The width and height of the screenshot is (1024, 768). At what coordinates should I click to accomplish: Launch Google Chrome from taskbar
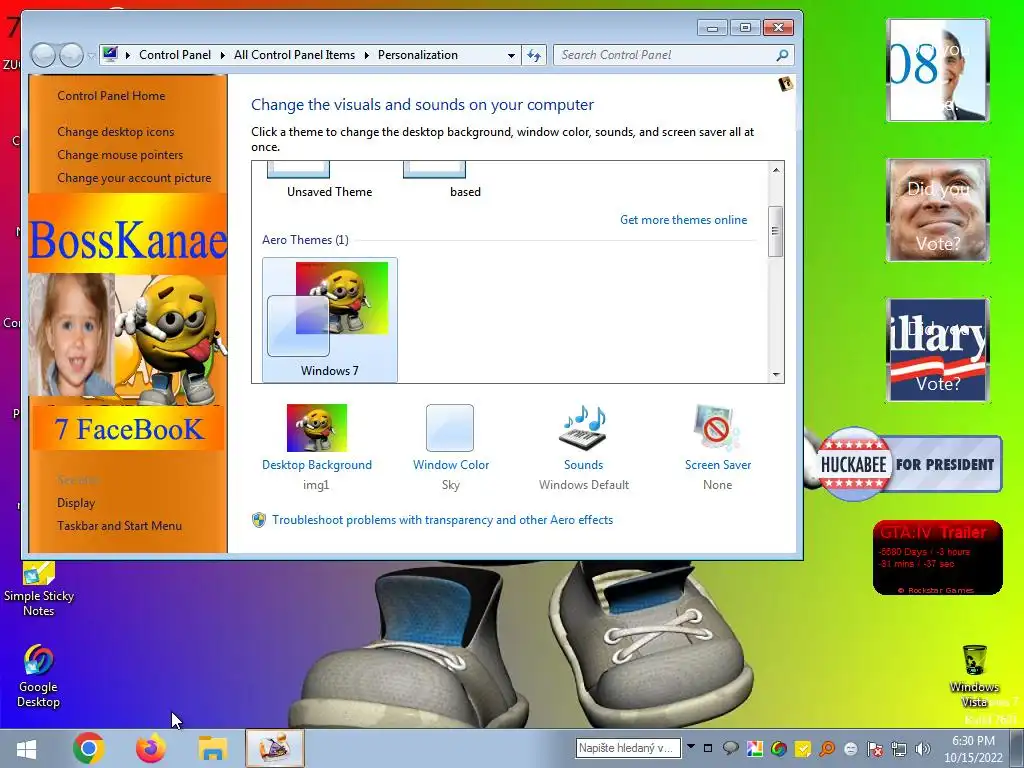(89, 748)
